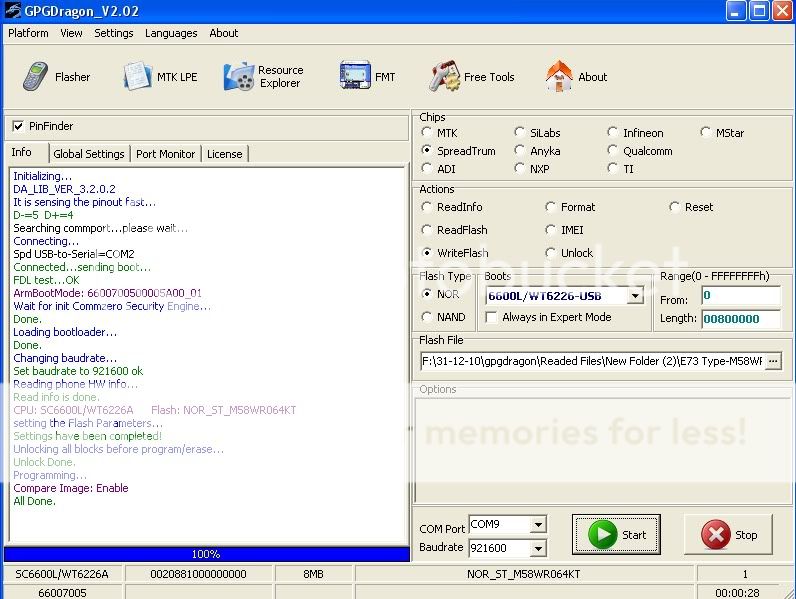
Task: Click the Range From input field
Action: (741, 295)
